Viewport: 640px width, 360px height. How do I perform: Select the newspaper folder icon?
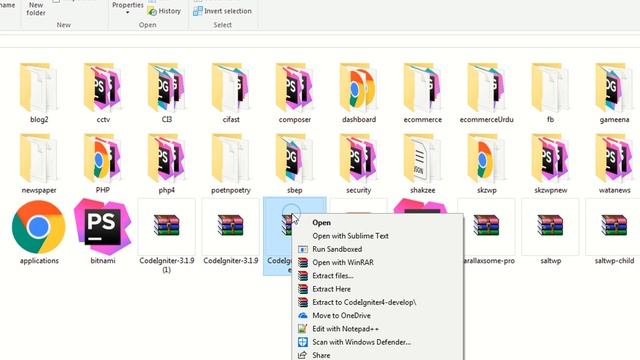pos(39,158)
